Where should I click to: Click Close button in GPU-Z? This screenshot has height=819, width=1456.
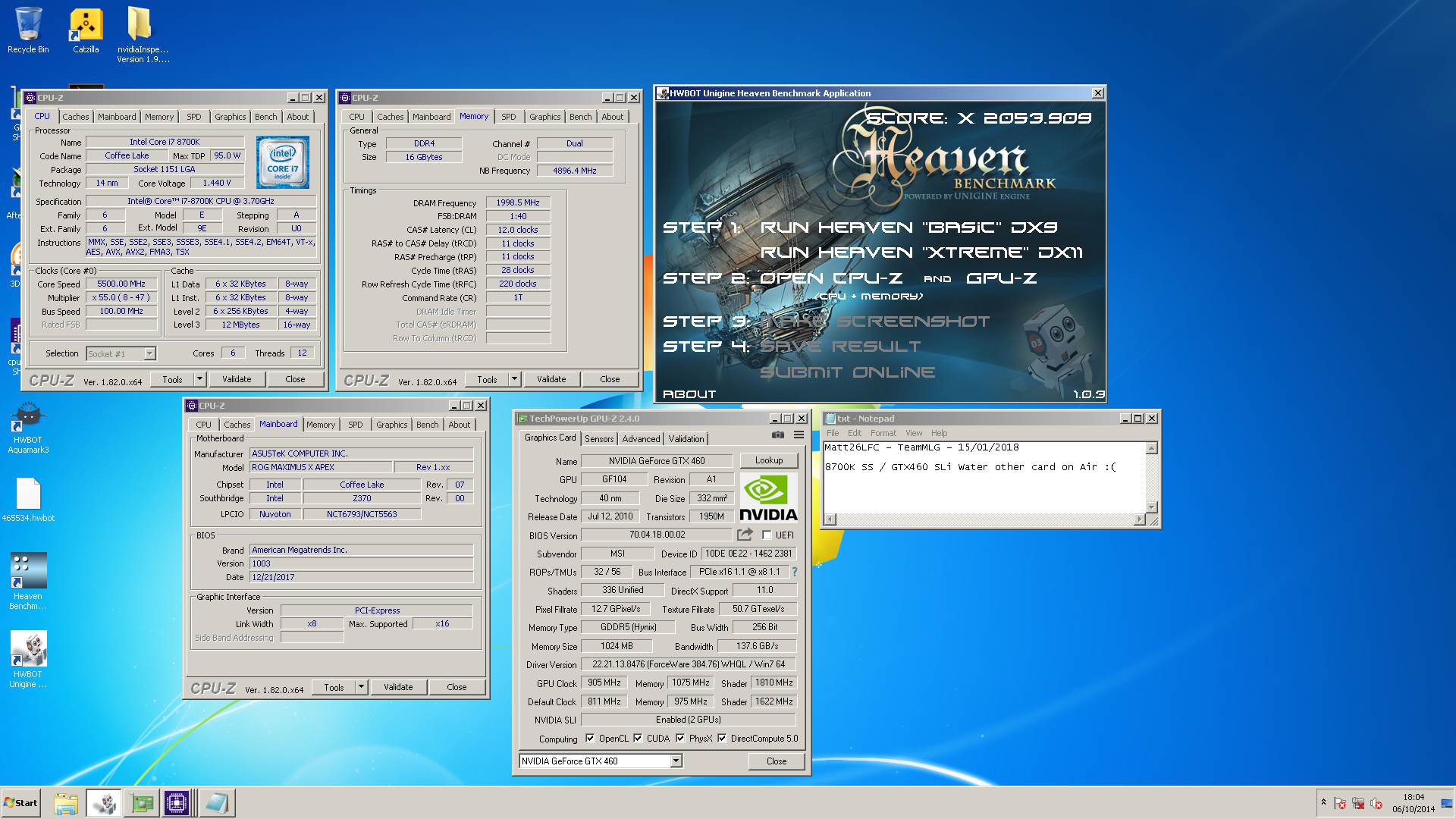[x=777, y=761]
